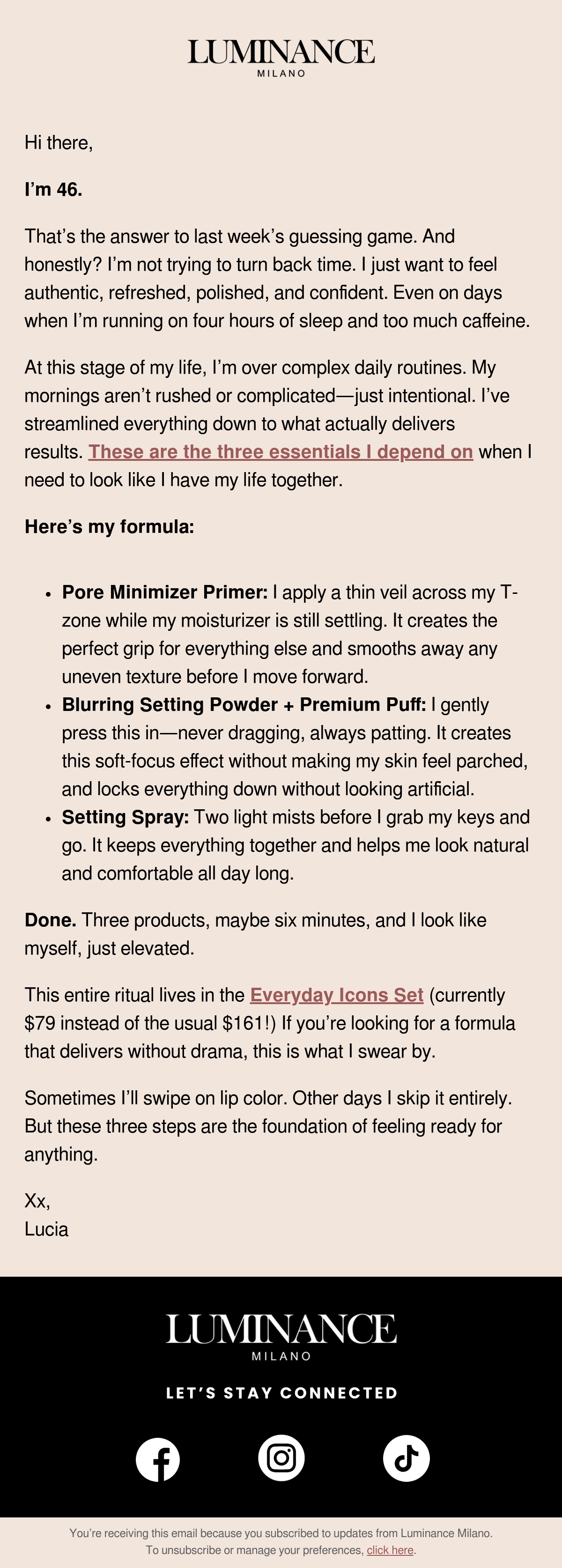Open the Instagram social icon
The height and width of the screenshot is (1568, 562).
click(x=281, y=1458)
